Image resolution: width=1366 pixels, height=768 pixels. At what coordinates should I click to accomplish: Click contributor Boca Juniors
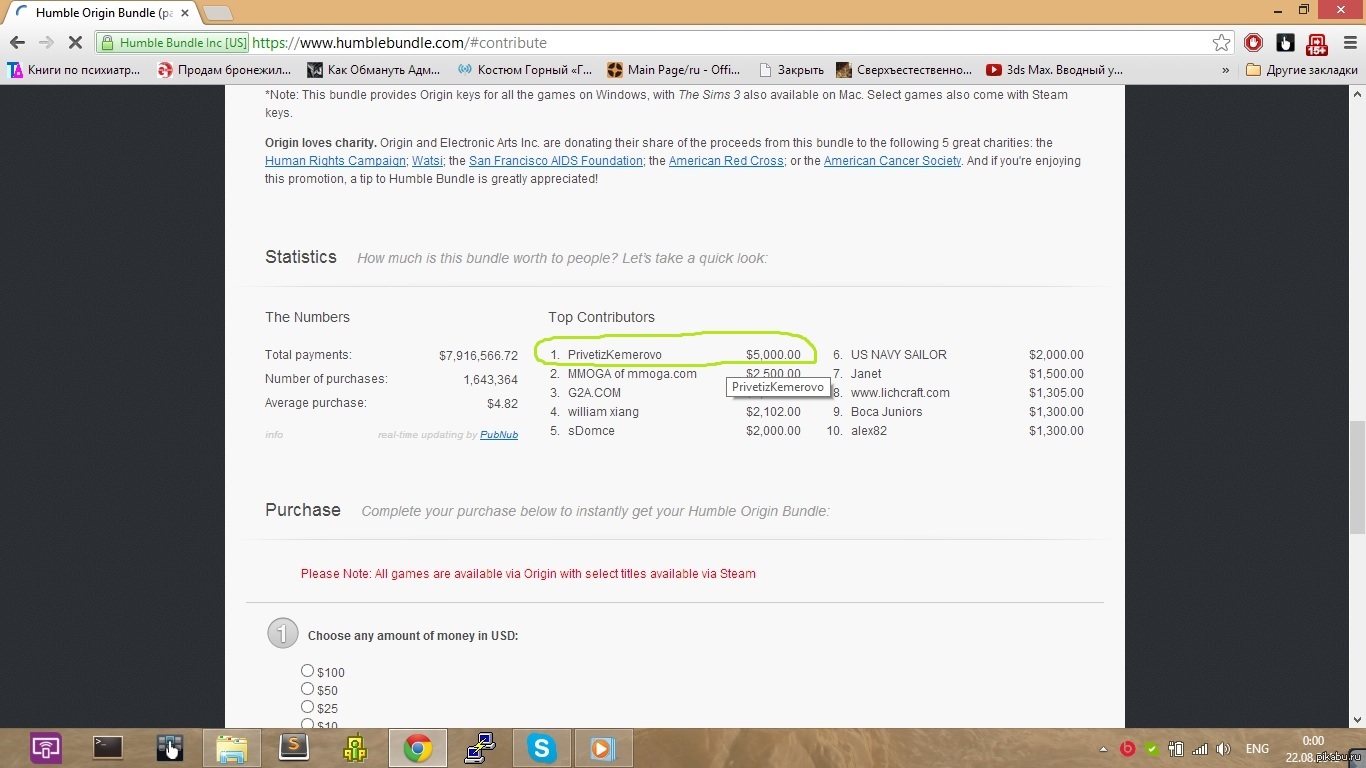point(886,412)
